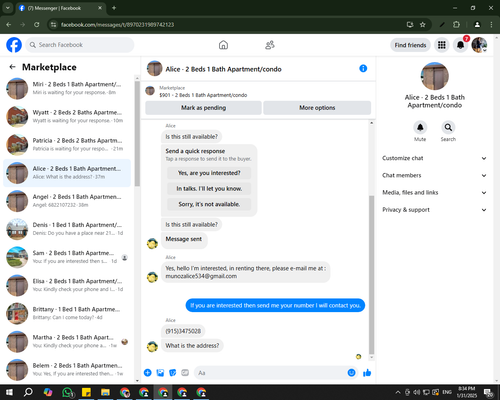This screenshot has width=500, height=400.
Task: Expand Media, files and links section
Action: 434,193
